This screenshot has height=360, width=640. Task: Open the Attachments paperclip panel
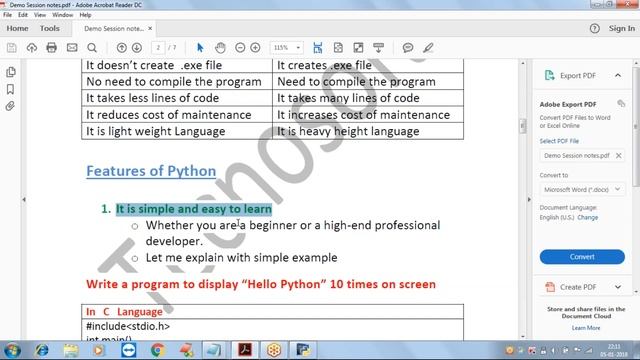coord(11,106)
